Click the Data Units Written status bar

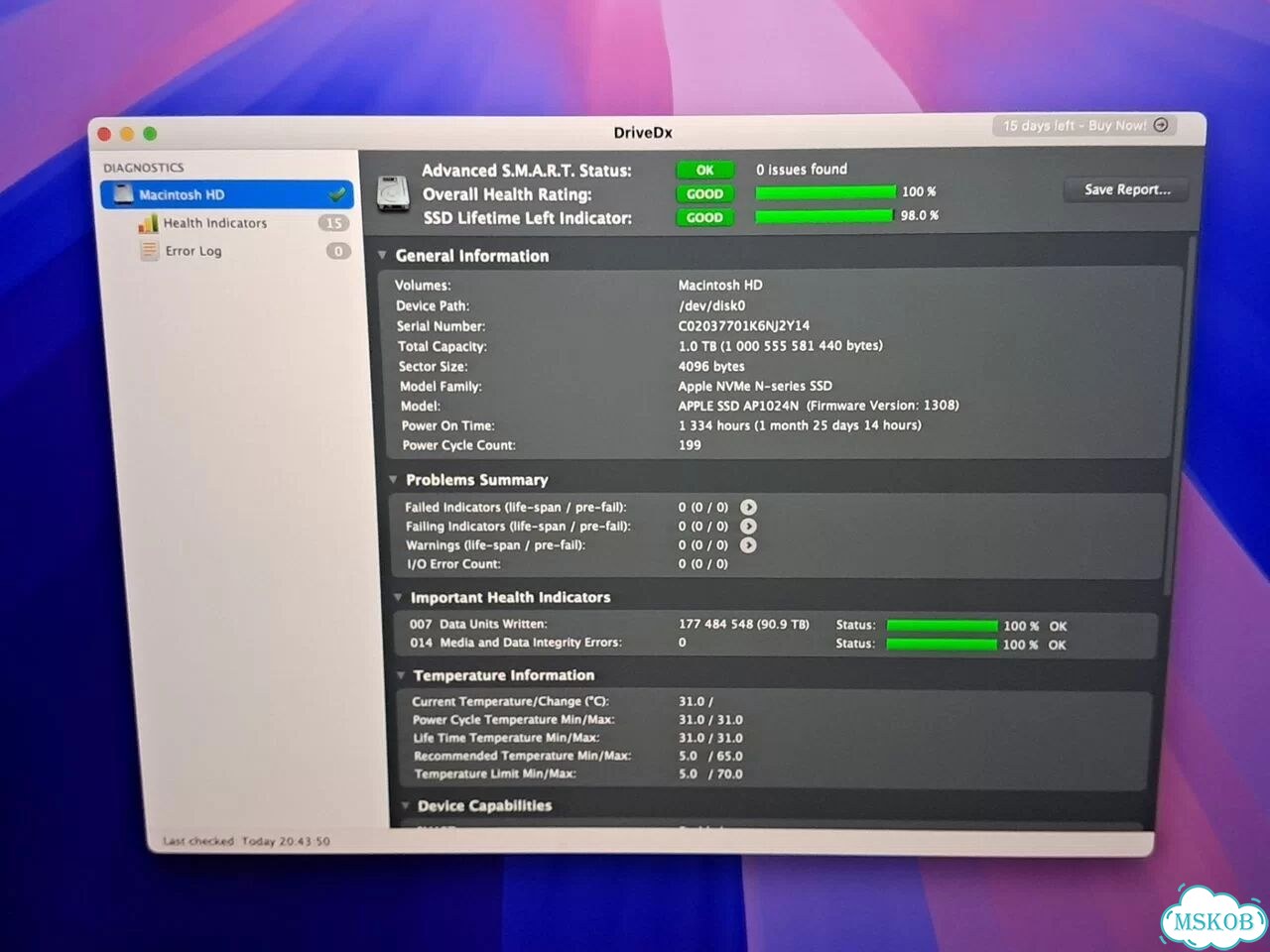click(942, 626)
